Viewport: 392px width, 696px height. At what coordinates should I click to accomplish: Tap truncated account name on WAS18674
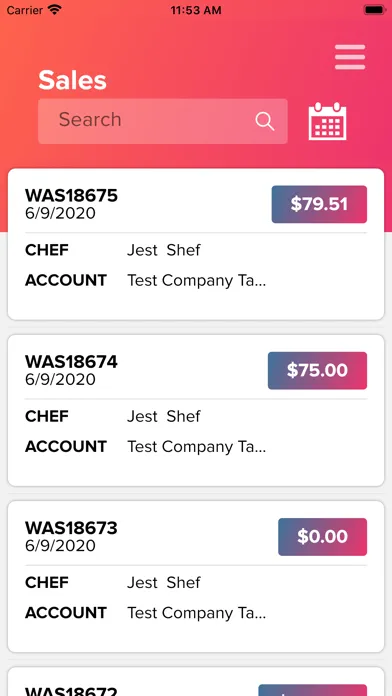pos(197,447)
